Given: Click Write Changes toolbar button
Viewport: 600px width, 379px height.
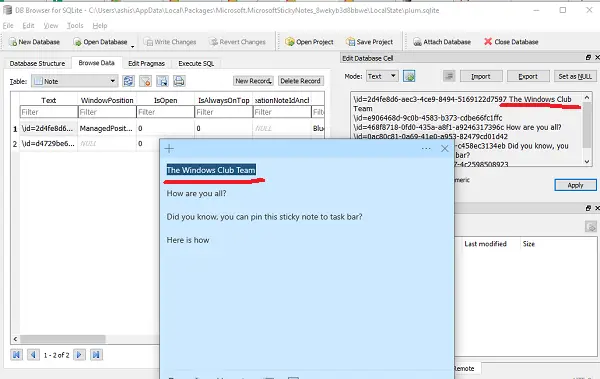Looking at the screenshot, I should pos(170,42).
